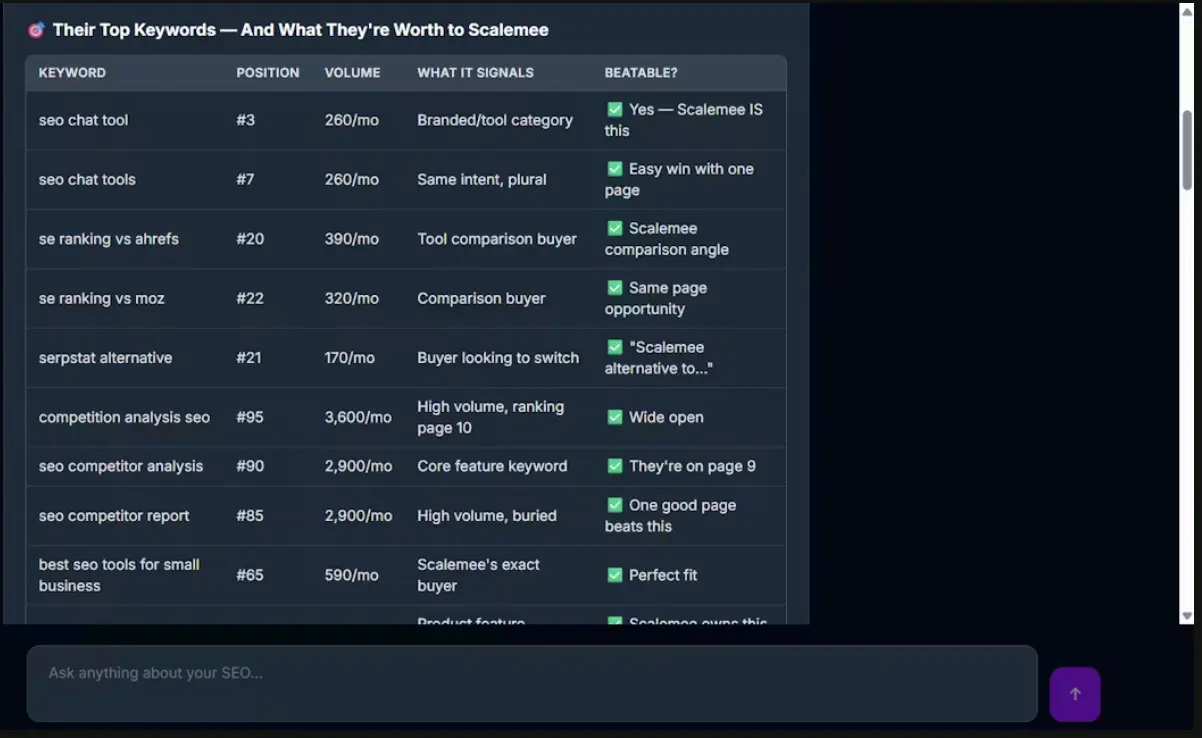This screenshot has width=1202, height=738.
Task: Click the green check beside 'Scalemee comparison angle'
Action: point(615,228)
